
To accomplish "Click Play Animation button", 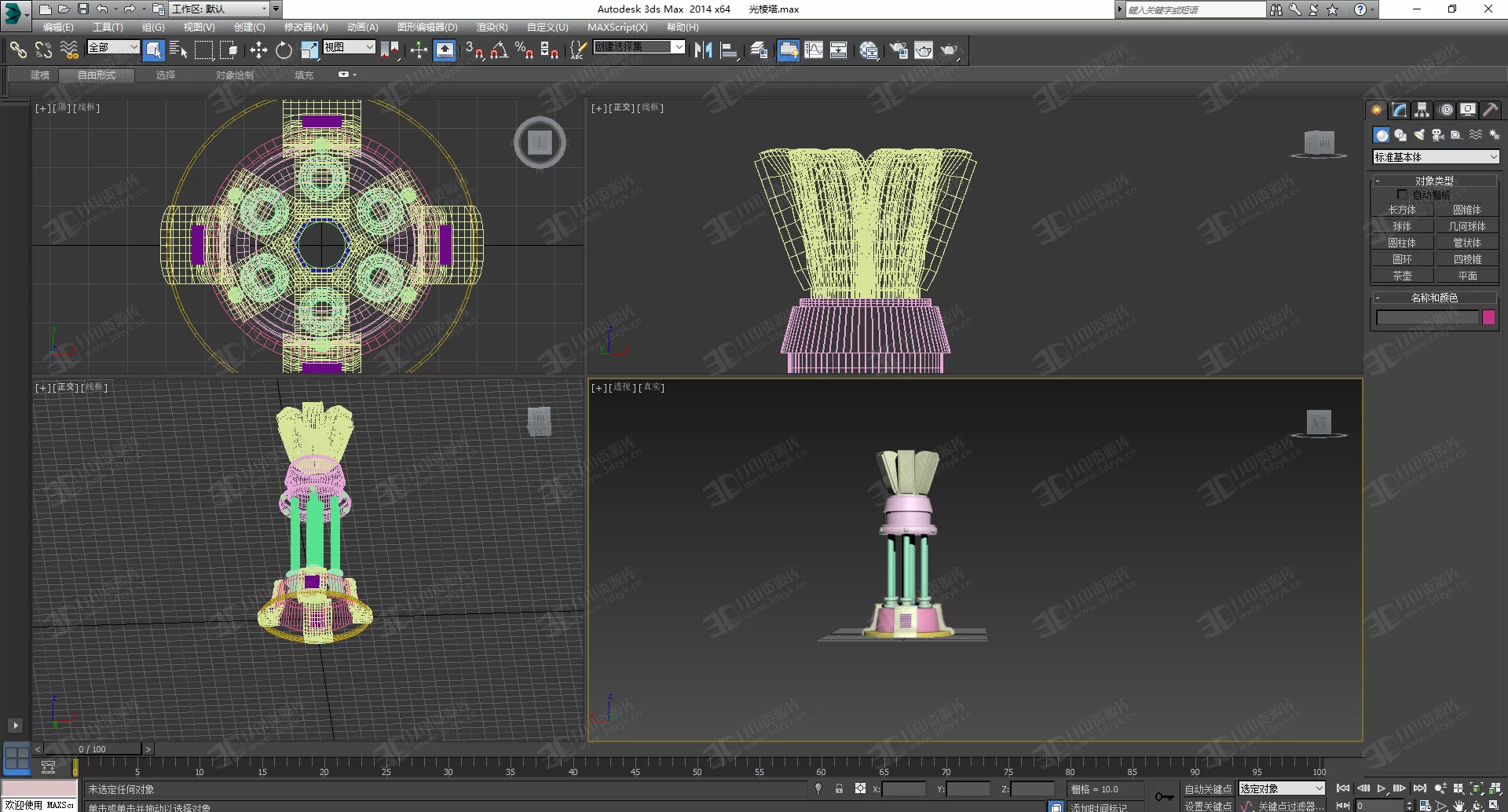I will (x=1382, y=788).
